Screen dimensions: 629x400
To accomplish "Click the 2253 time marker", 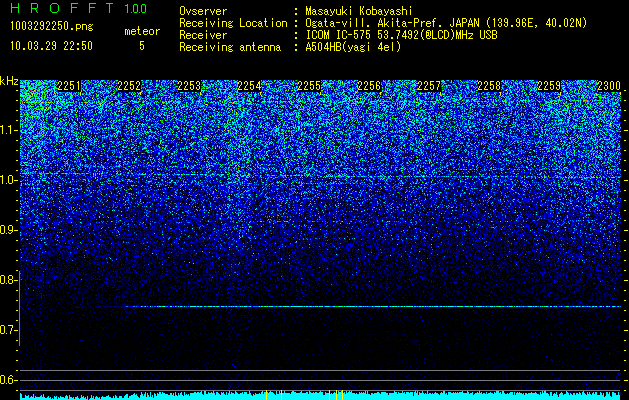I will pyautogui.click(x=189, y=86).
